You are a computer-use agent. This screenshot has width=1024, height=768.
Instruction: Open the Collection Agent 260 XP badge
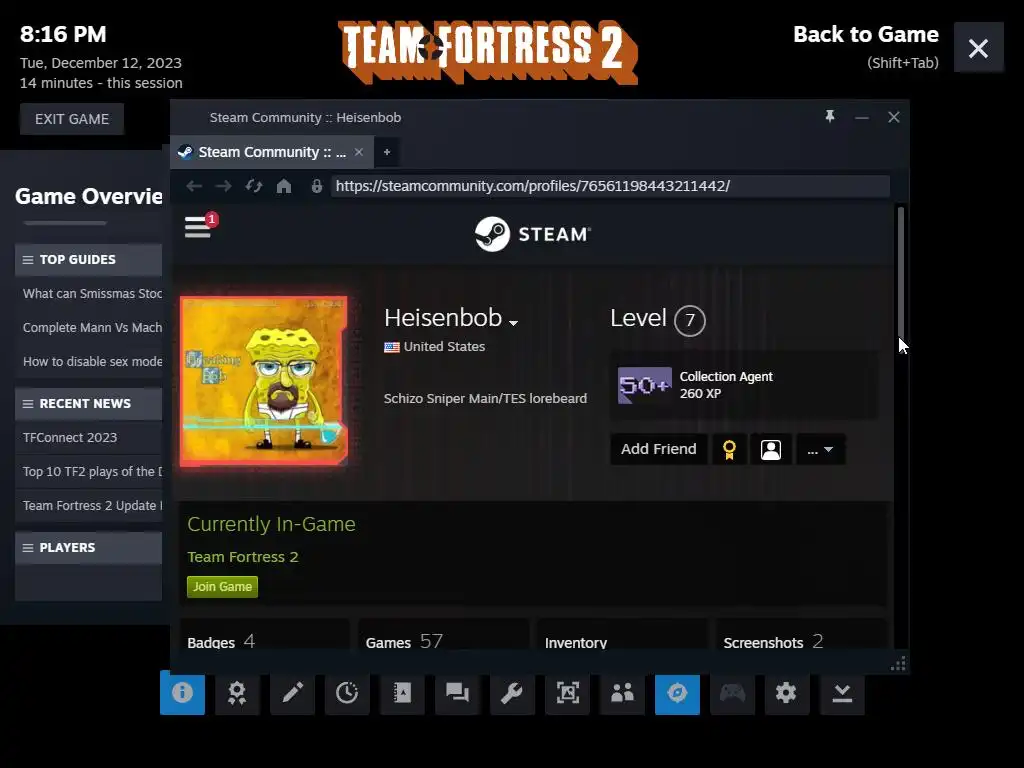pos(744,385)
